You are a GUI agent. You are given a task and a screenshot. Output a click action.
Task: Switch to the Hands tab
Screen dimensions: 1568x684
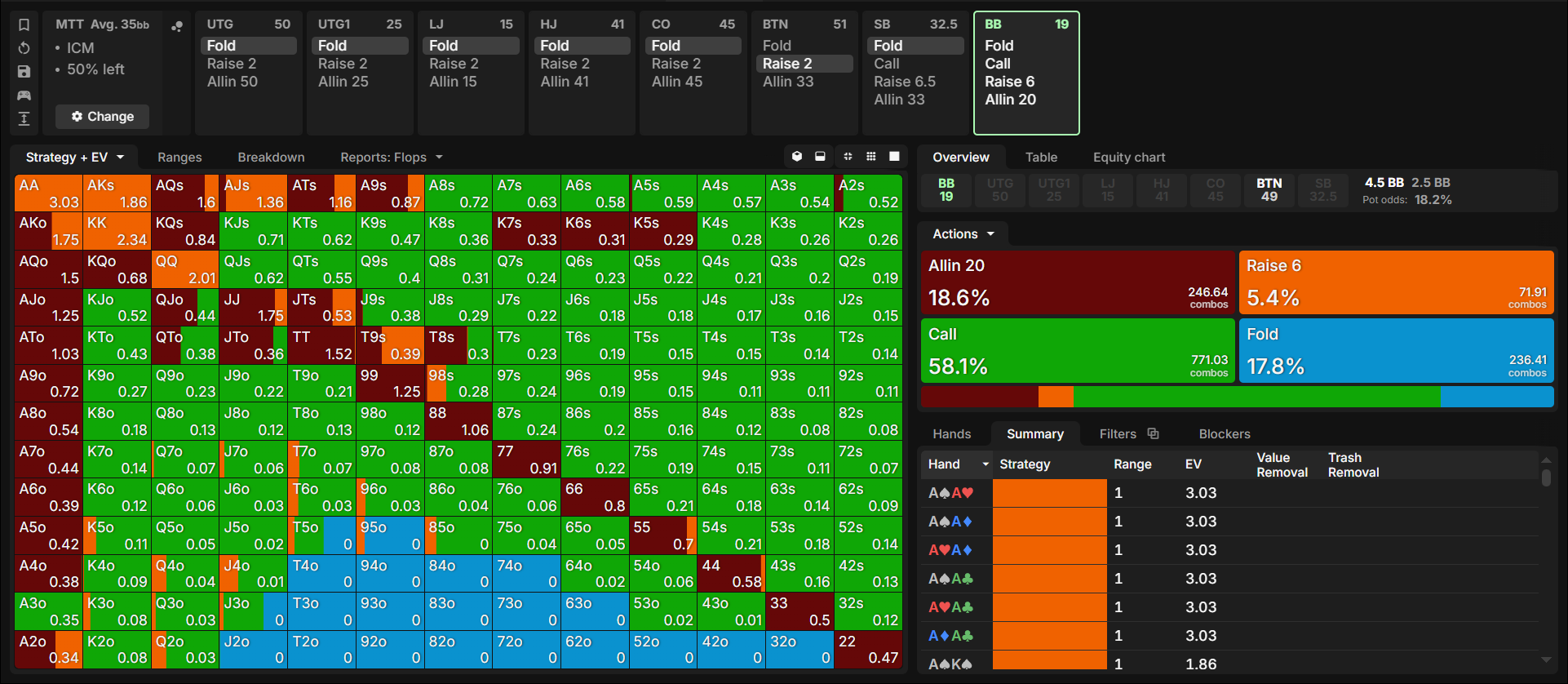click(952, 434)
